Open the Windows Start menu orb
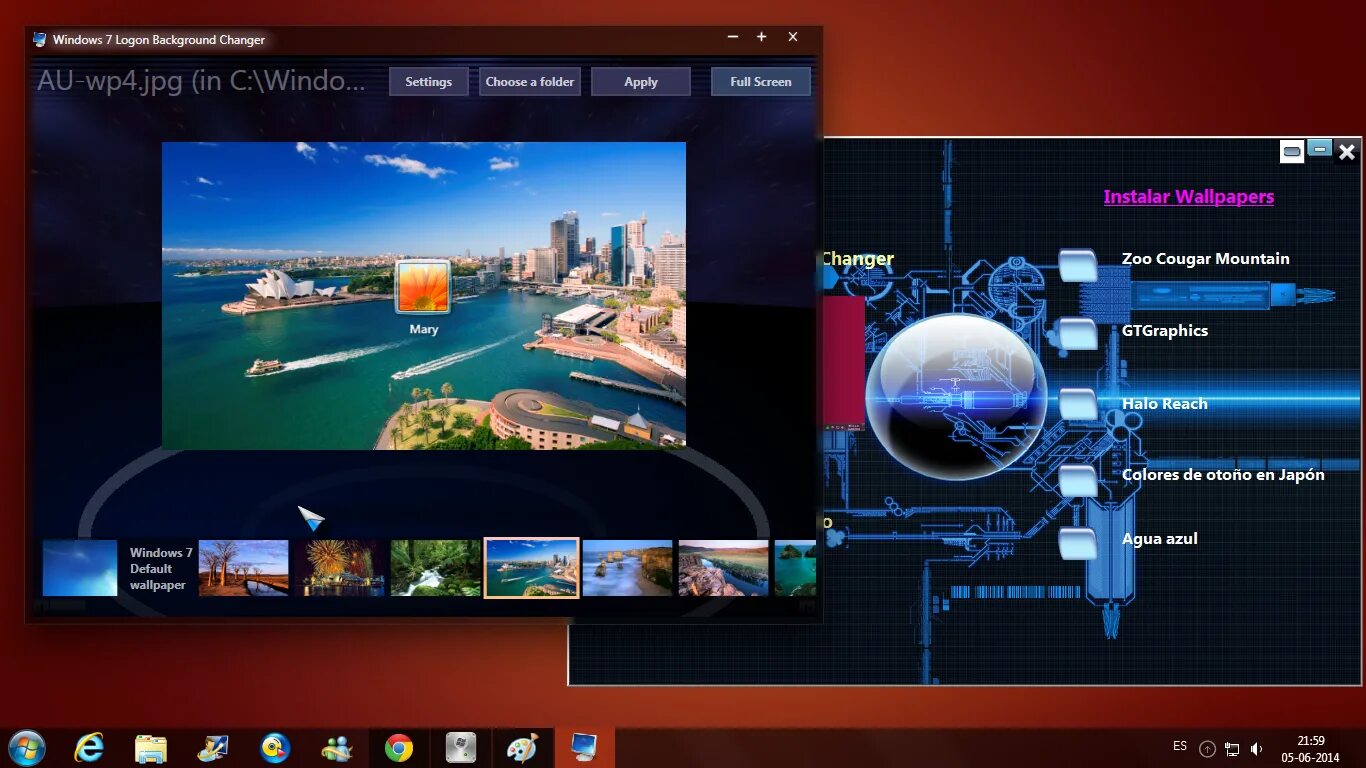The image size is (1366, 768). tap(26, 748)
